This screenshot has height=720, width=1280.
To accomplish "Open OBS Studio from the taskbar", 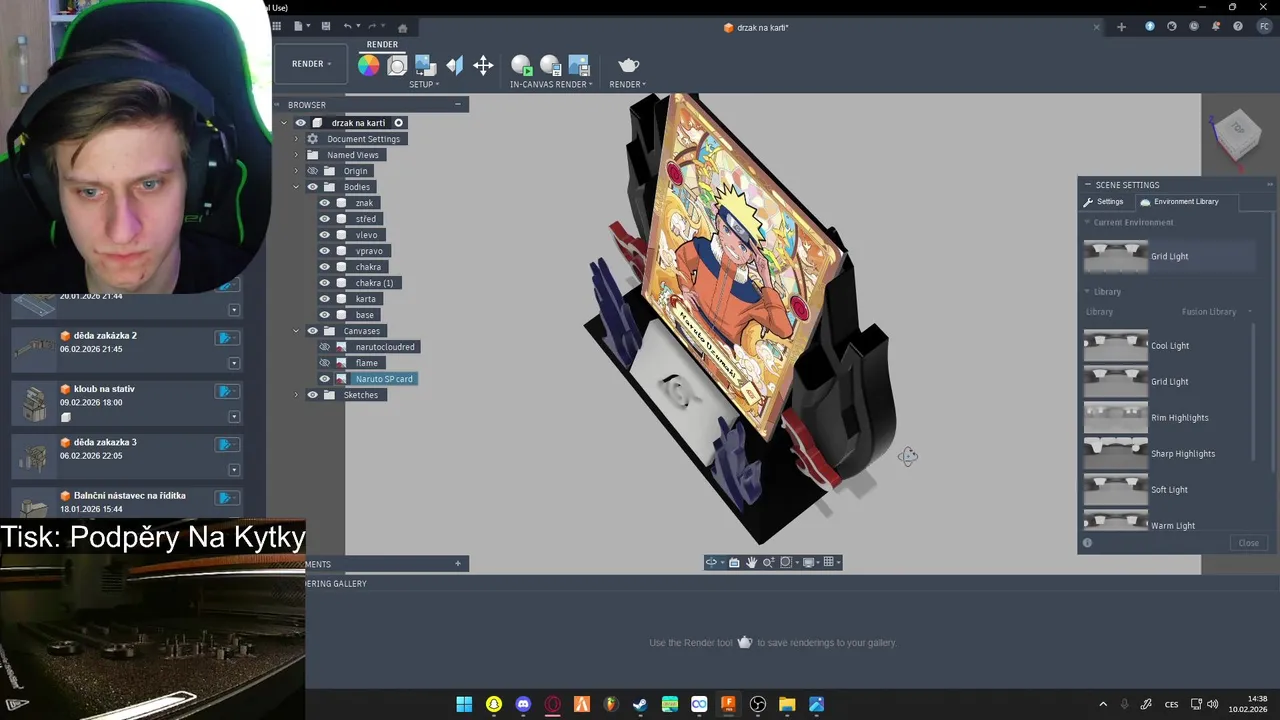I will tap(757, 704).
